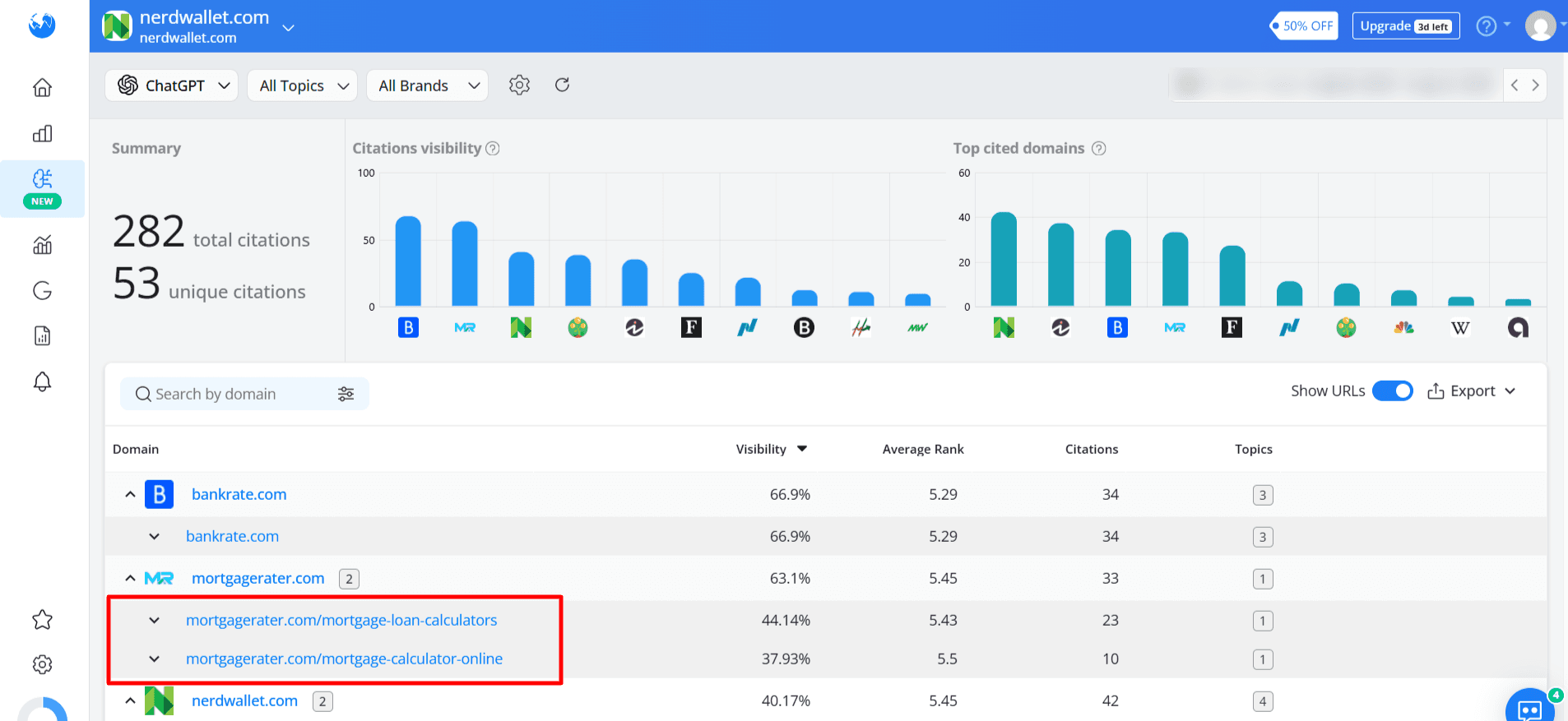Open the bankrate.com URL sub-row link
Viewport: 1568px width, 721px height.
coord(232,536)
